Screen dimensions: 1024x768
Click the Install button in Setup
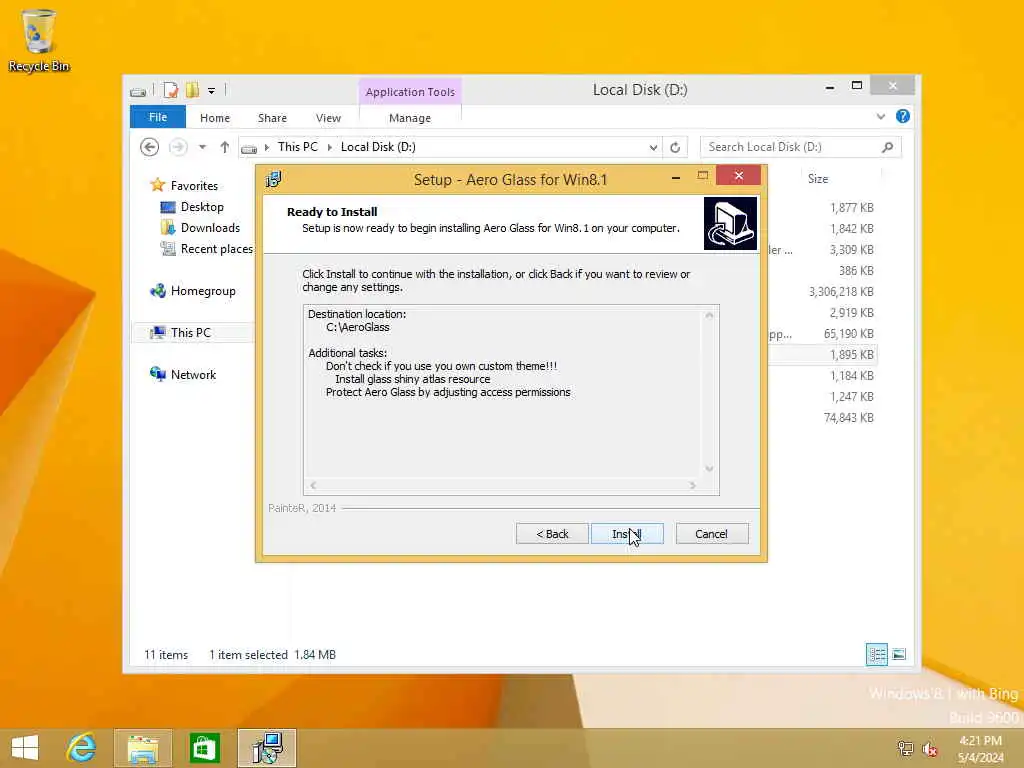click(x=627, y=534)
